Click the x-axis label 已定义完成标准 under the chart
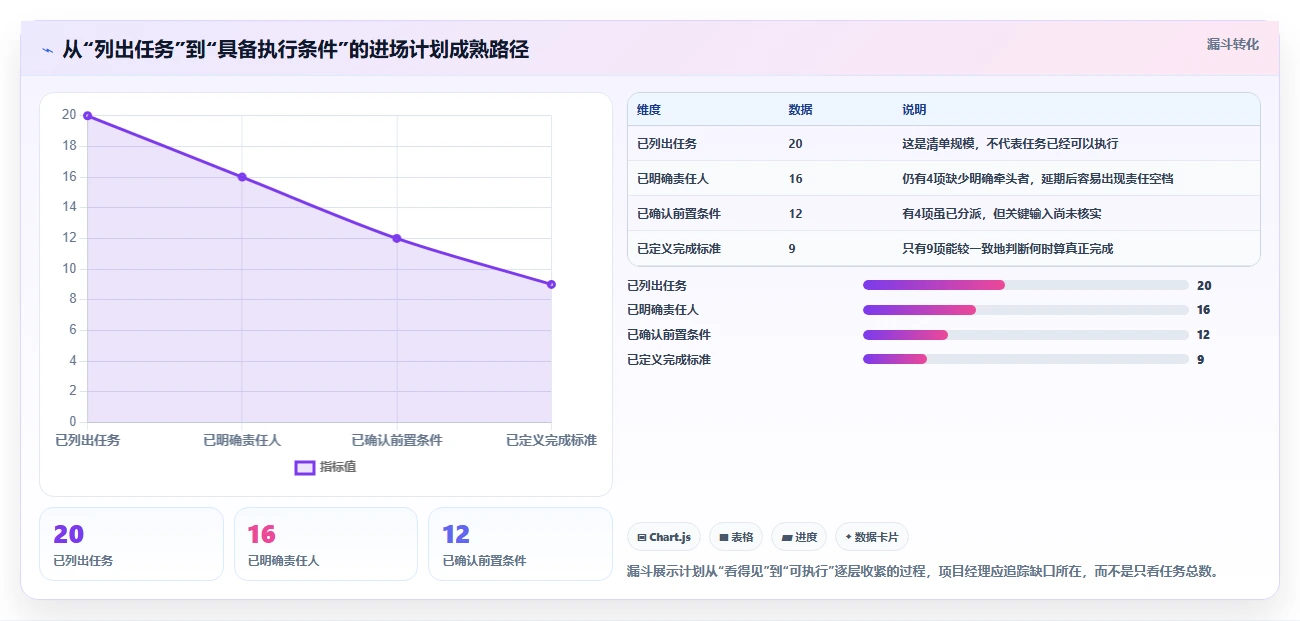 [x=551, y=440]
